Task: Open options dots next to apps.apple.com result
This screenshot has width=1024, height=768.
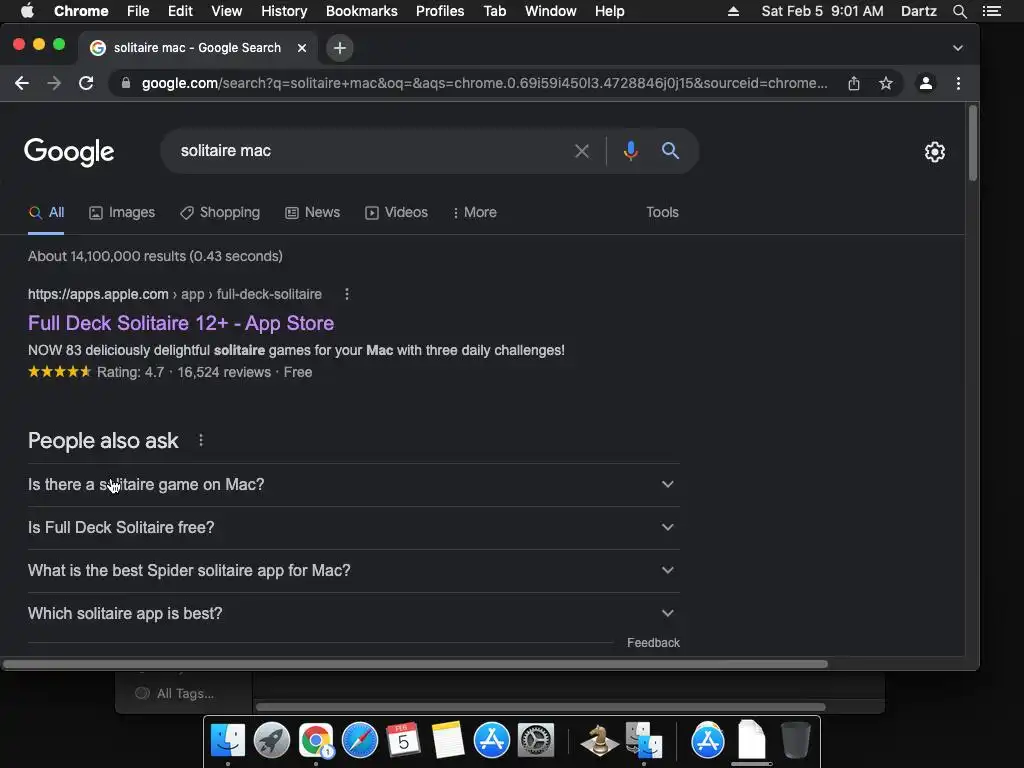Action: point(347,294)
